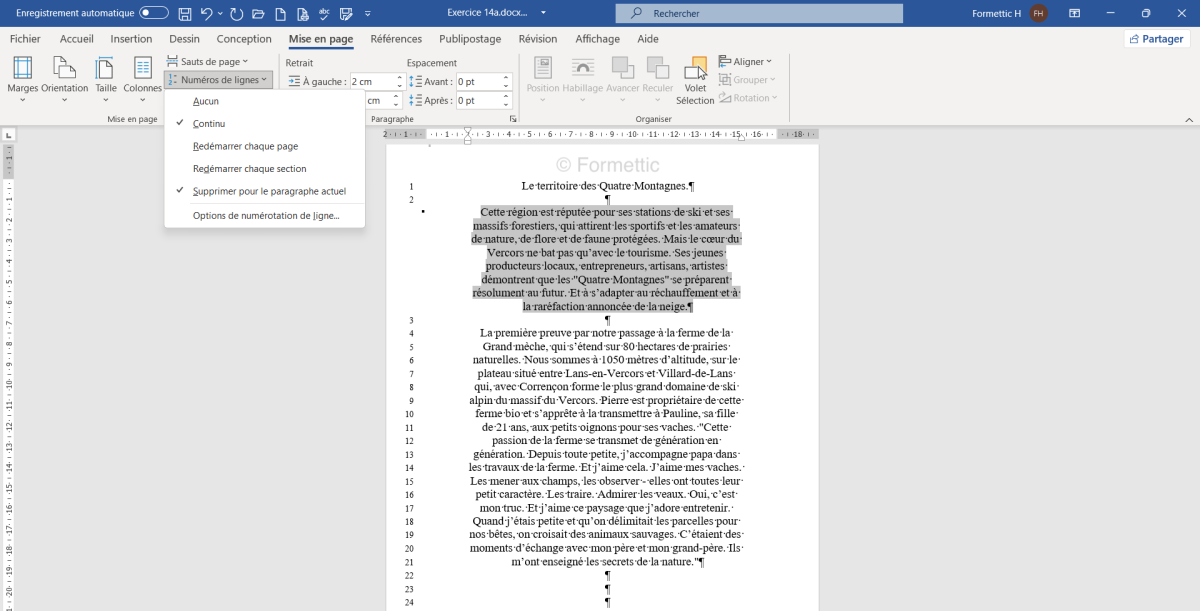Screen dimensions: 1200x611
Task: Click the Save icon in the title bar
Action: (x=185, y=14)
